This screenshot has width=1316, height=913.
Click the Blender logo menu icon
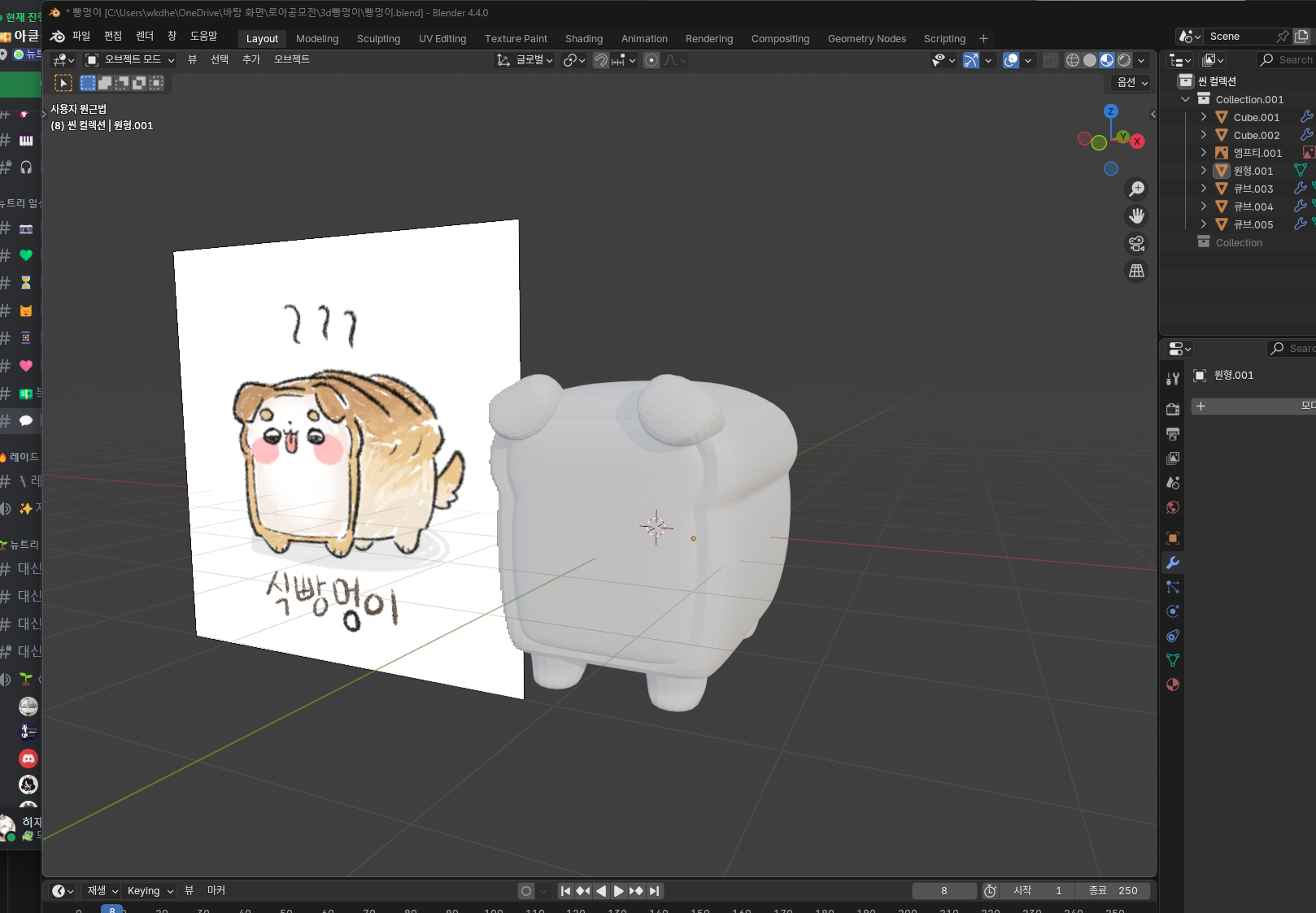[58, 37]
